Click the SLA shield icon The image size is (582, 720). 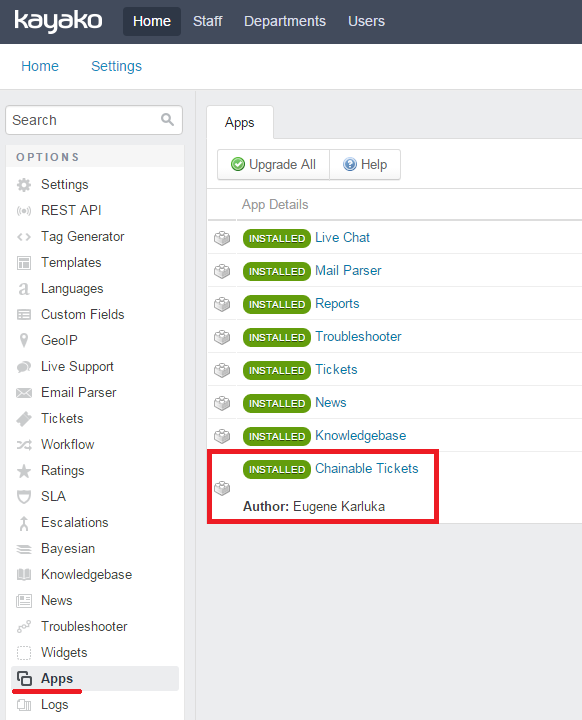[24, 497]
